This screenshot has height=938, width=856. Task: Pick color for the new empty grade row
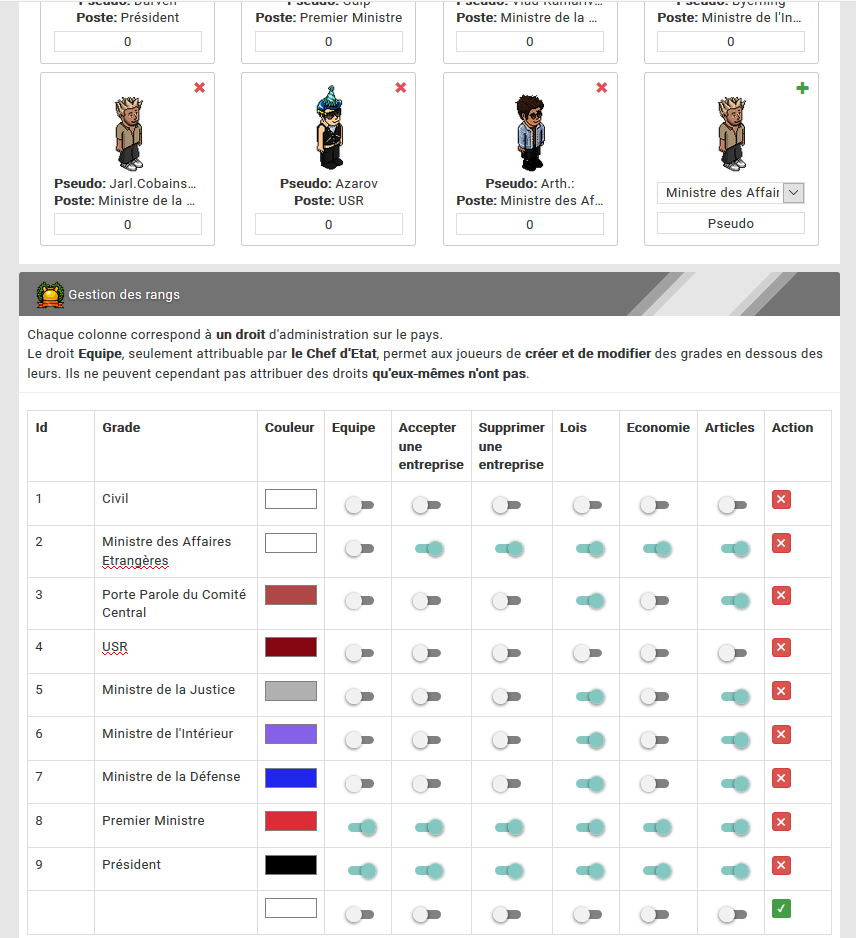tap(291, 908)
